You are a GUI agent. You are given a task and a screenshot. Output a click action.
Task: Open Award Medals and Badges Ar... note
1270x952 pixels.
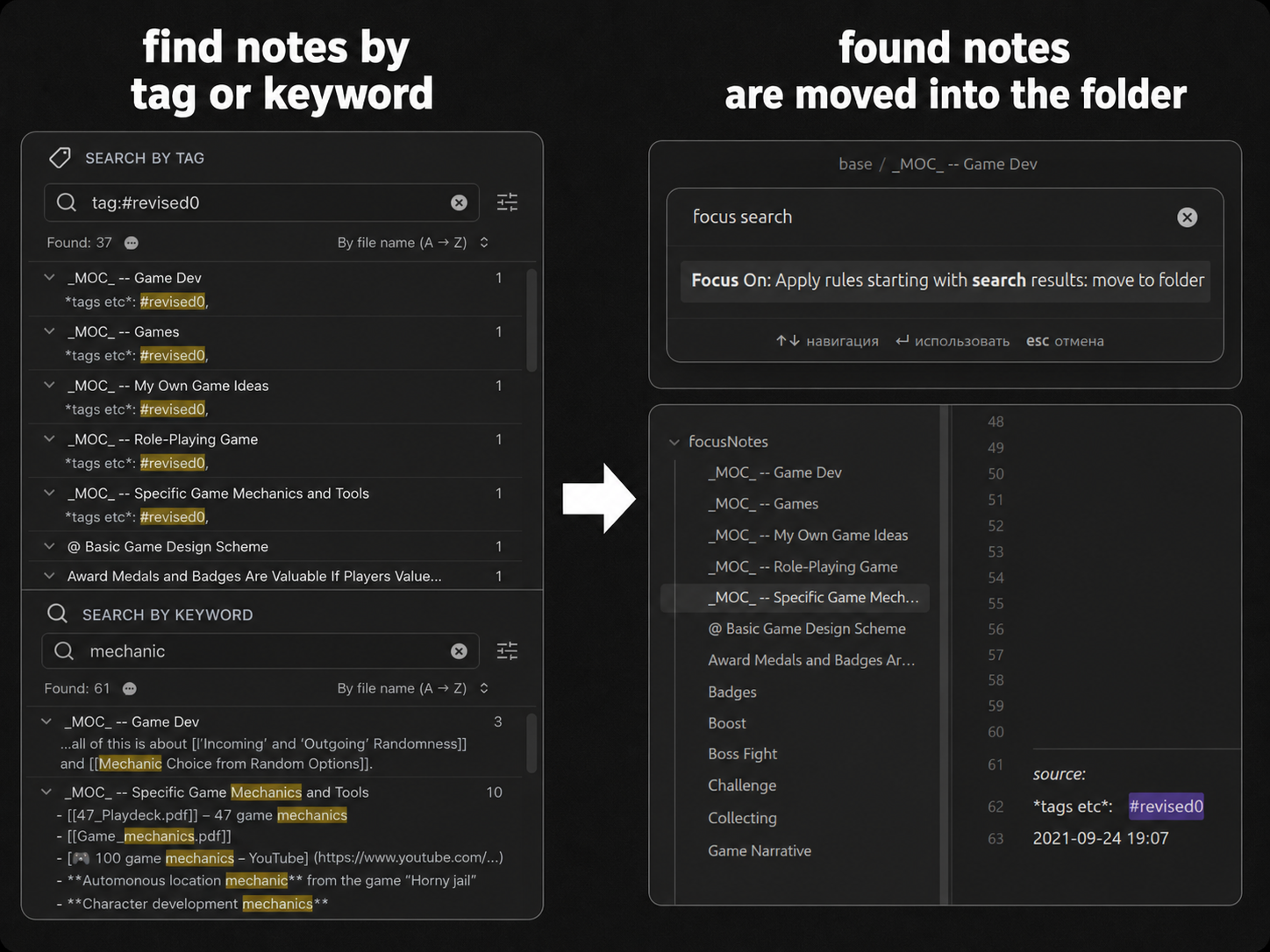pos(811,660)
